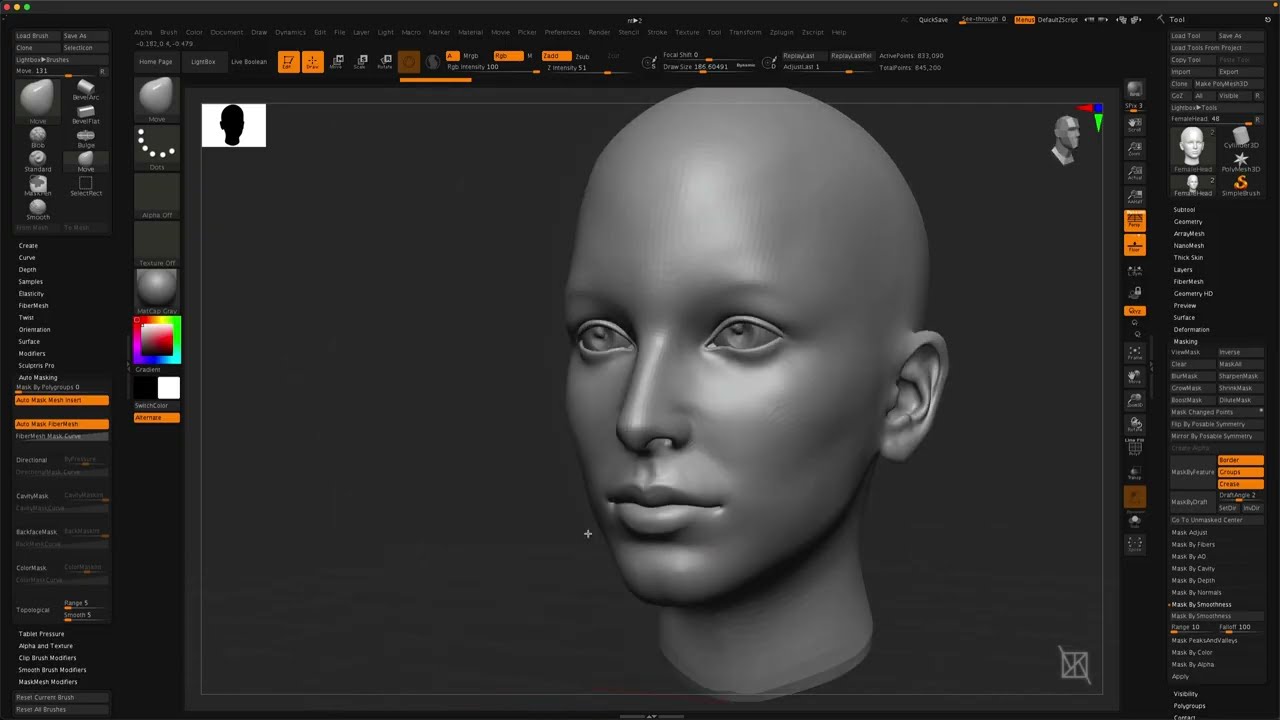Viewport: 1280px width, 720px height.
Task: Expand the Sculptris Pro brush section
Action: tap(36, 366)
